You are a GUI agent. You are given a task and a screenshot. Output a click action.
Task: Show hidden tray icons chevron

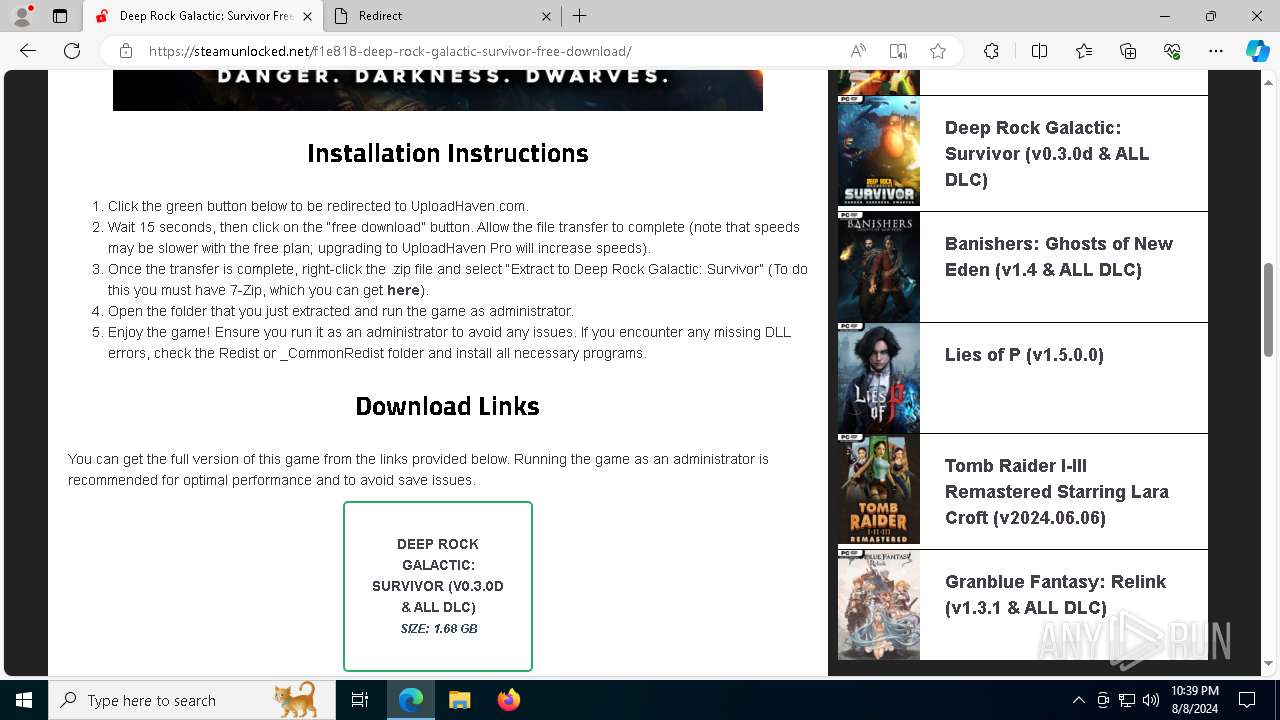tap(1078, 700)
